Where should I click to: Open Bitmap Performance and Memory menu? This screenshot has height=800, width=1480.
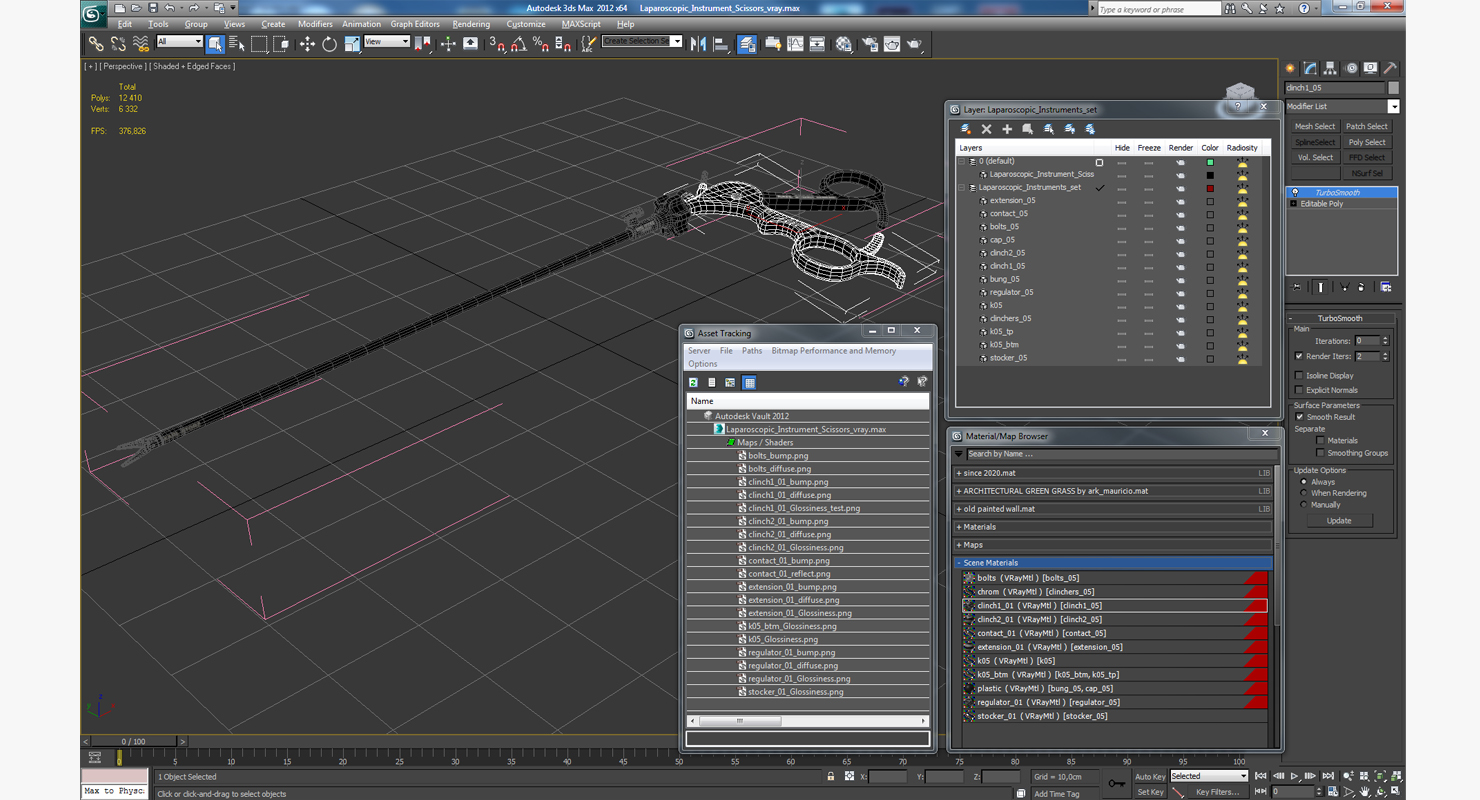[834, 351]
